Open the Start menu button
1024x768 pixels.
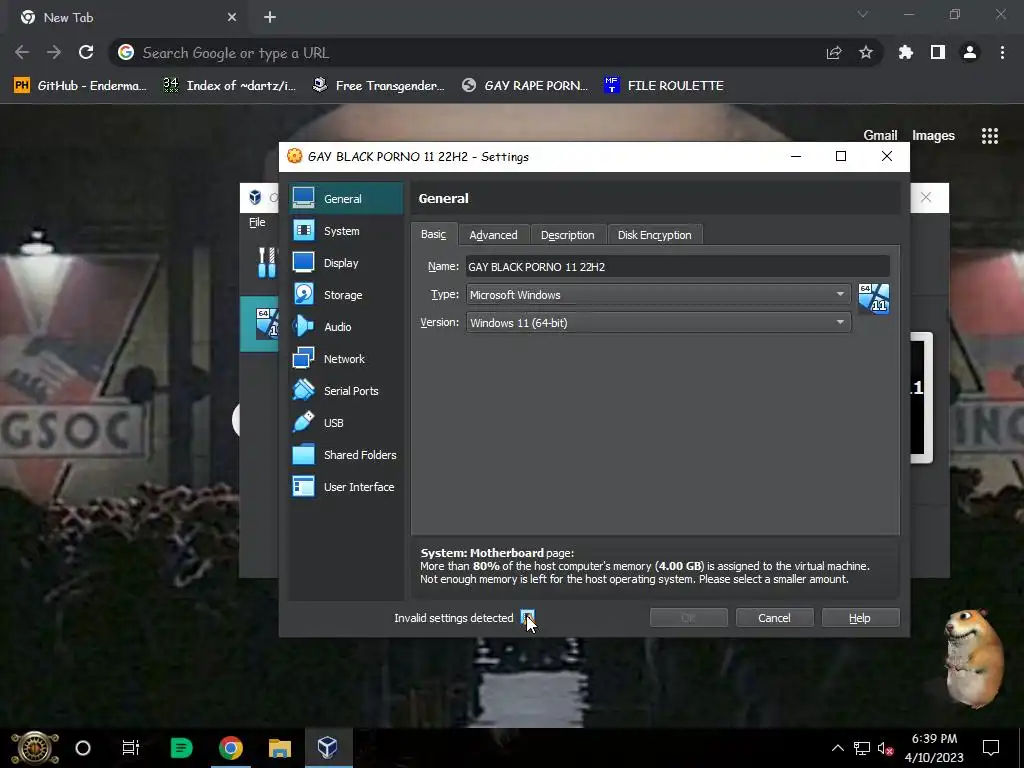pos(35,748)
